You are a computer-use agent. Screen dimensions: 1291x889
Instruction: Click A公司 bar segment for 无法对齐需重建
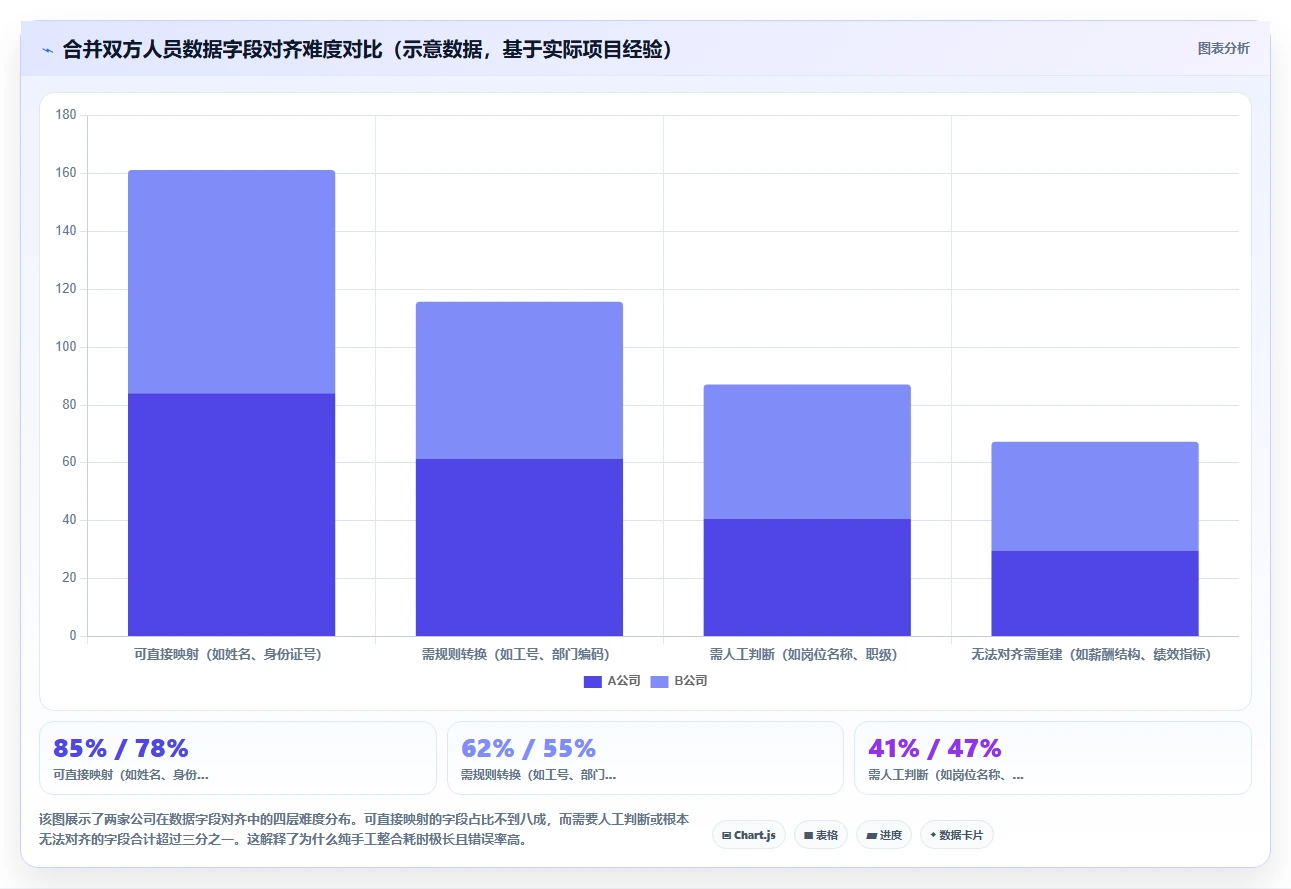tap(1095, 593)
